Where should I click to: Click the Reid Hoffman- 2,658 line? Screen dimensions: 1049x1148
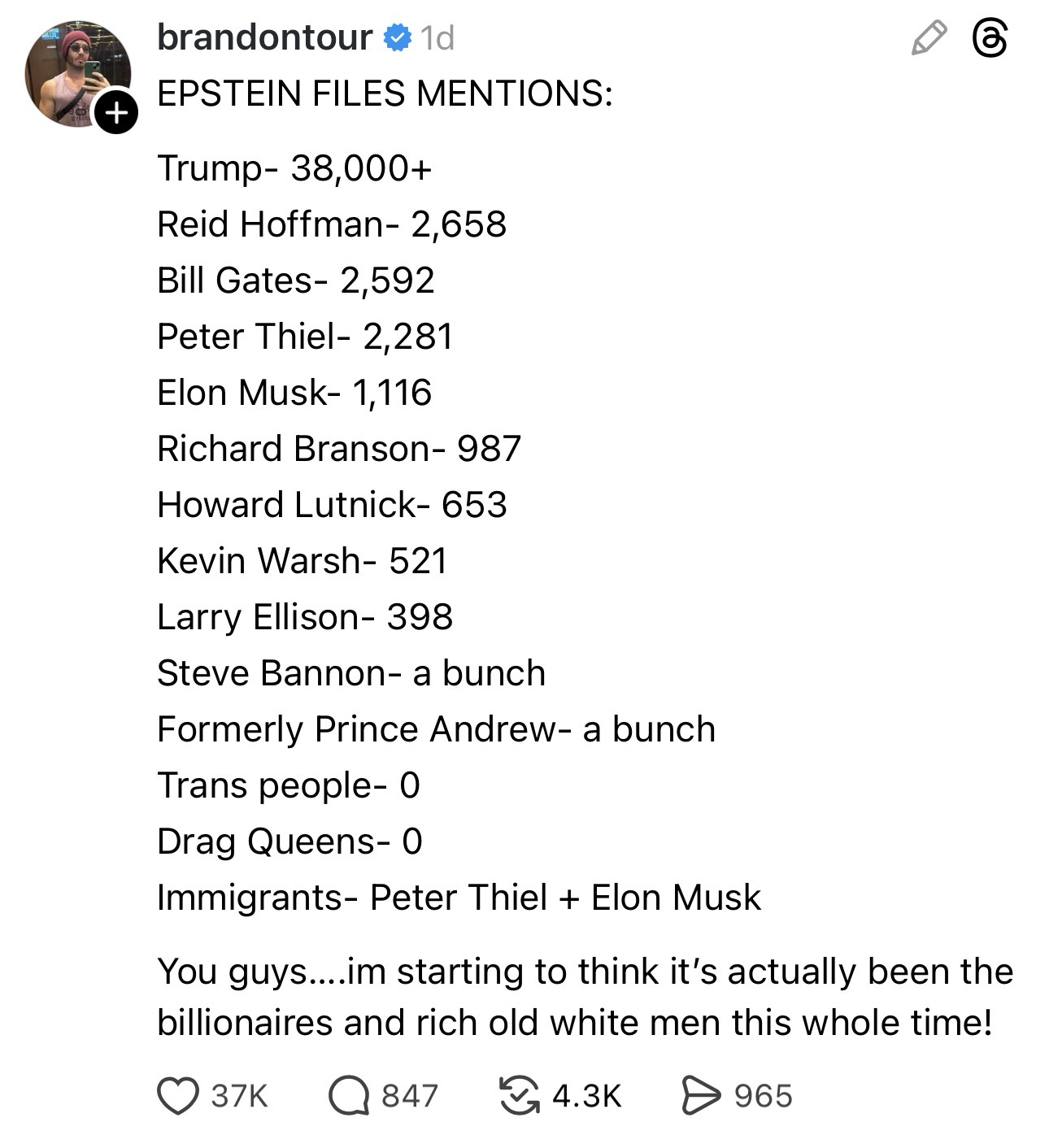click(332, 224)
